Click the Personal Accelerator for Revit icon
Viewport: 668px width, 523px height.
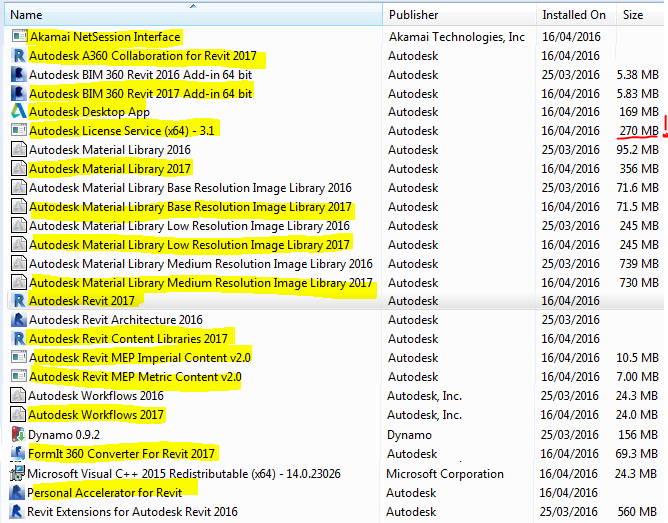(17, 492)
